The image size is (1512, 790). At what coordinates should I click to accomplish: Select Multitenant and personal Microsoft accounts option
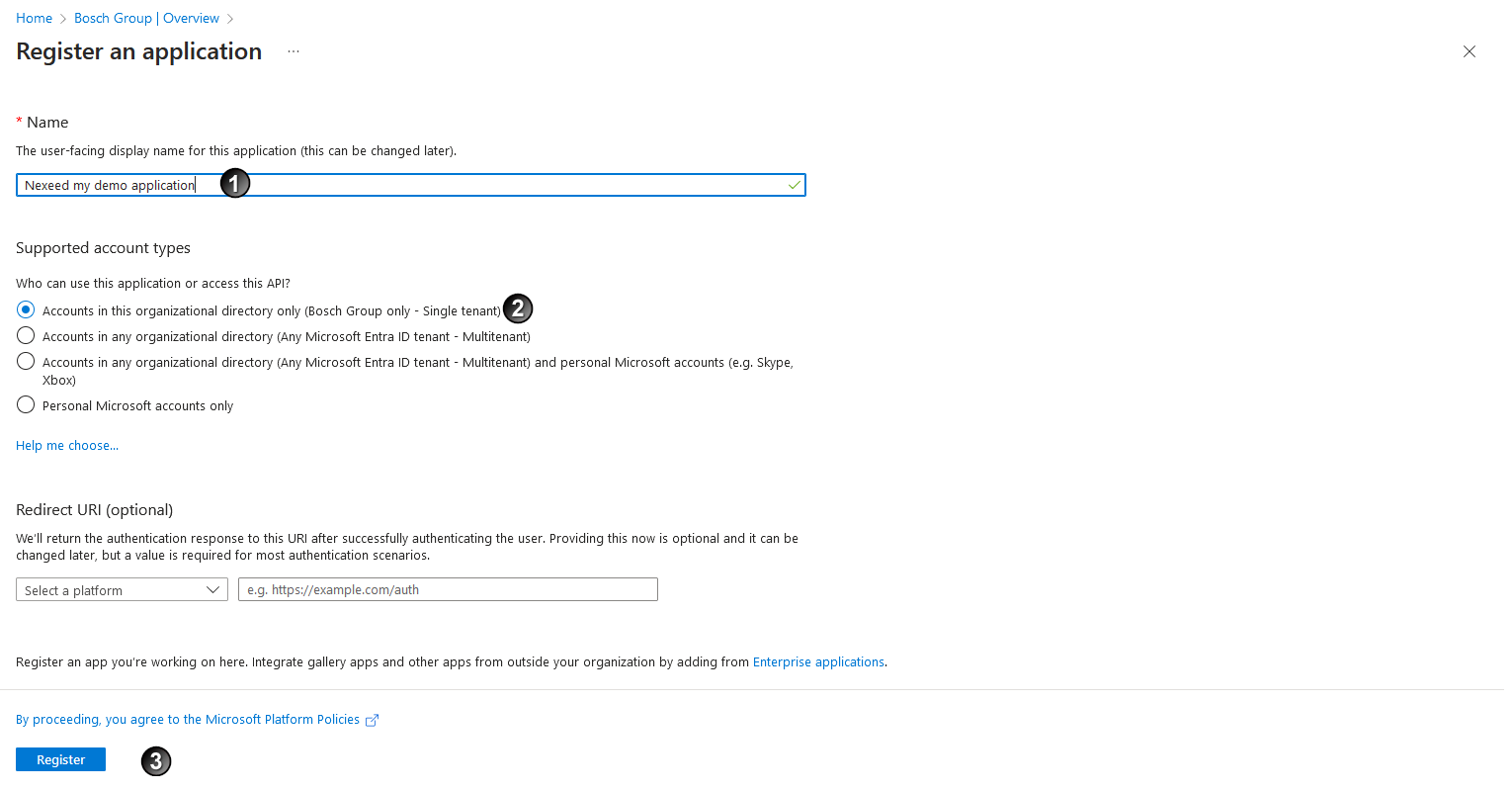coord(25,361)
